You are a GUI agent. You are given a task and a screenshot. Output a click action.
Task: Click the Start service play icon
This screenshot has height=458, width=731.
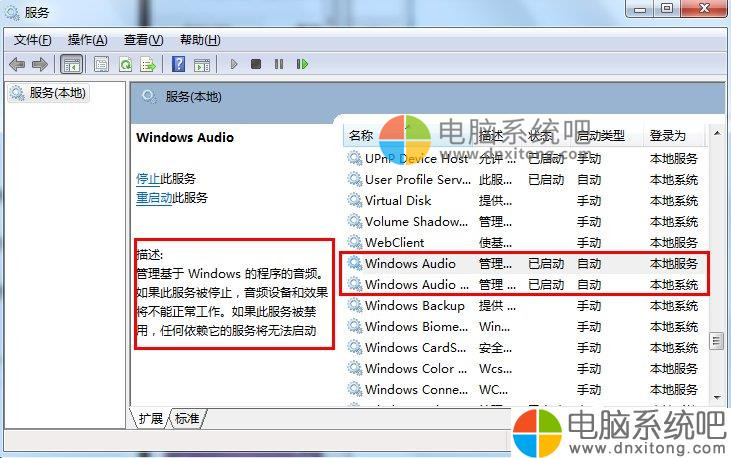pyautogui.click(x=234, y=64)
